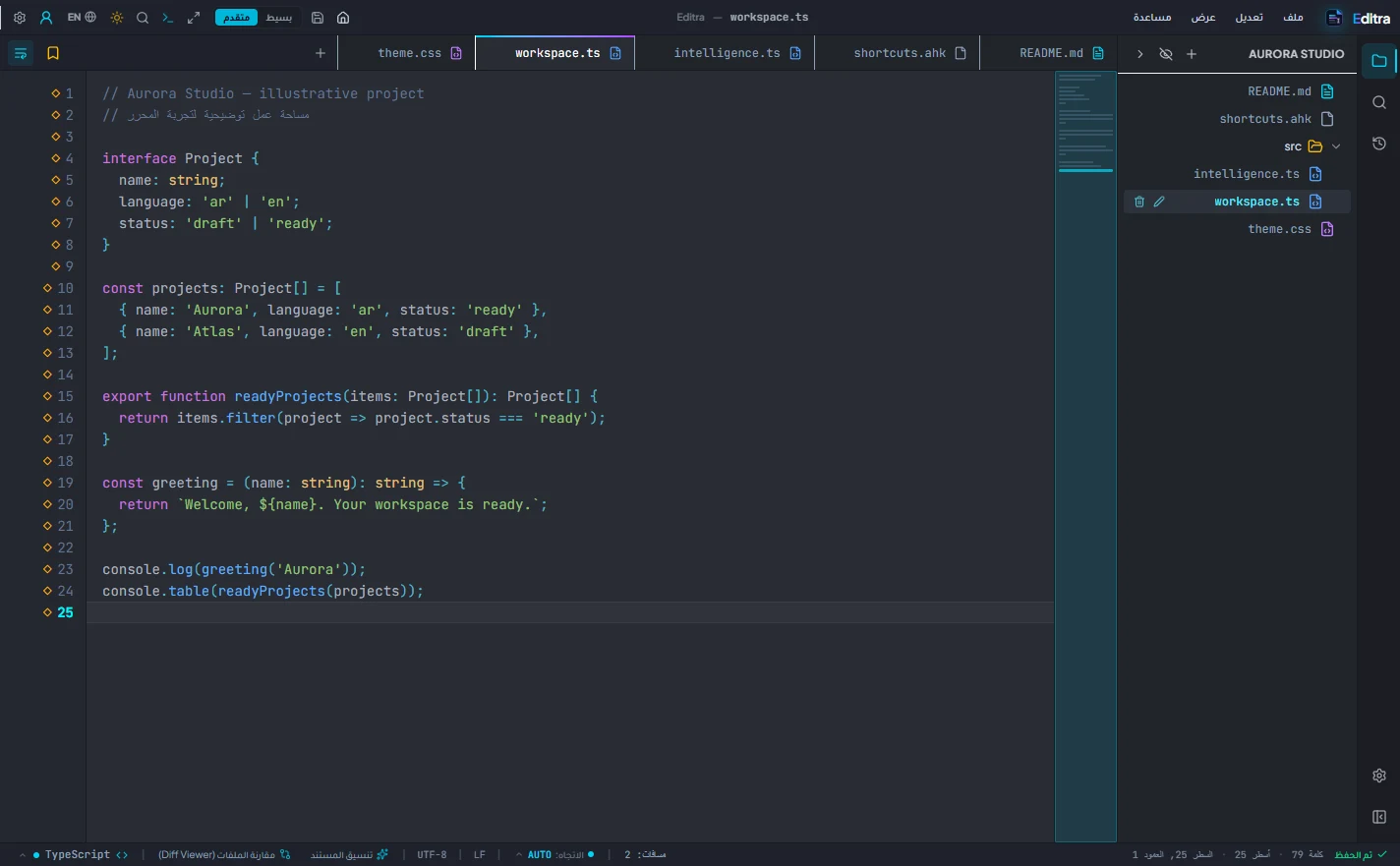The height and width of the screenshot is (866, 1400).
Task: Click the code minimap preview
Action: (x=1085, y=456)
